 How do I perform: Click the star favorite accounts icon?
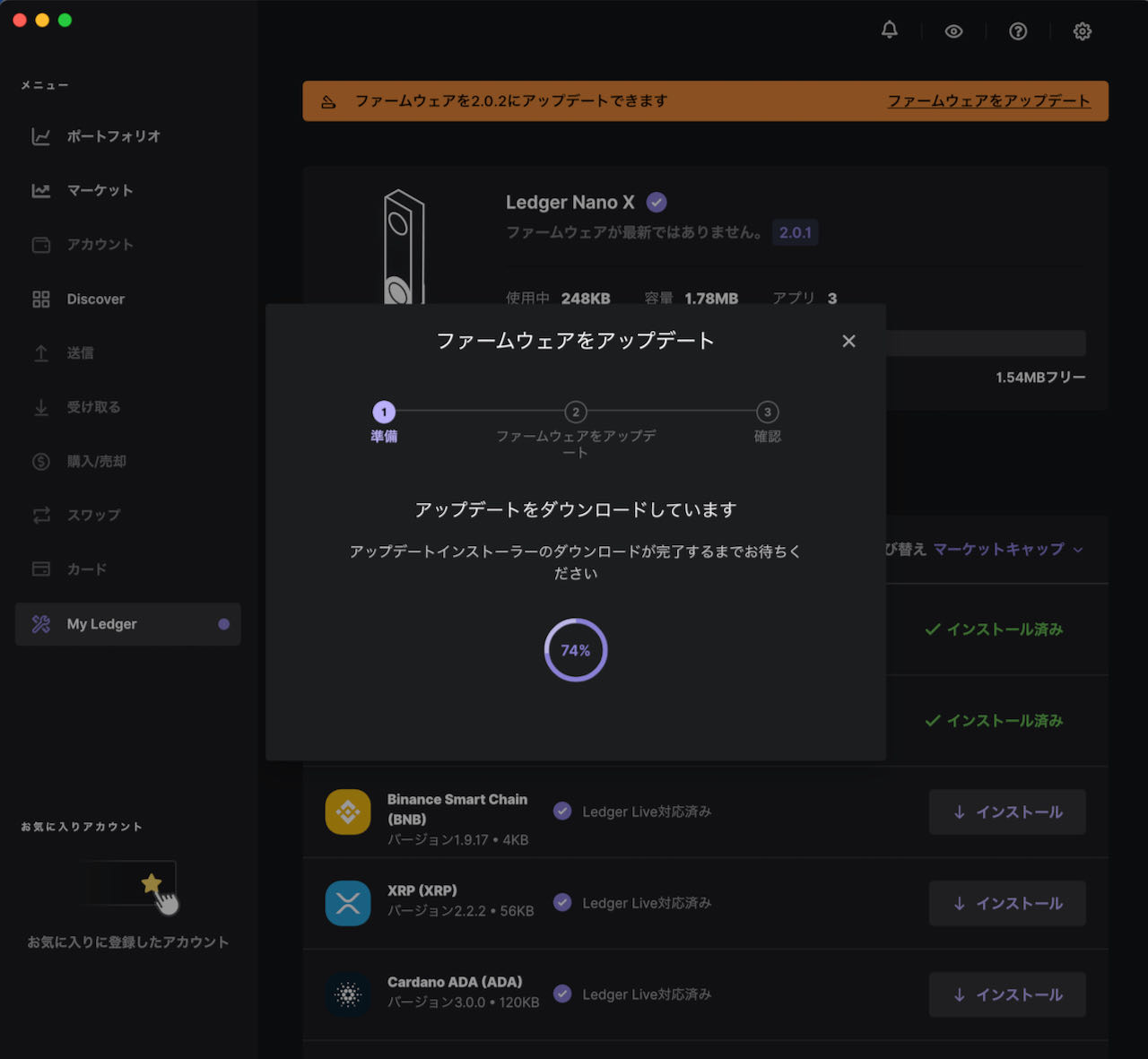[x=152, y=884]
